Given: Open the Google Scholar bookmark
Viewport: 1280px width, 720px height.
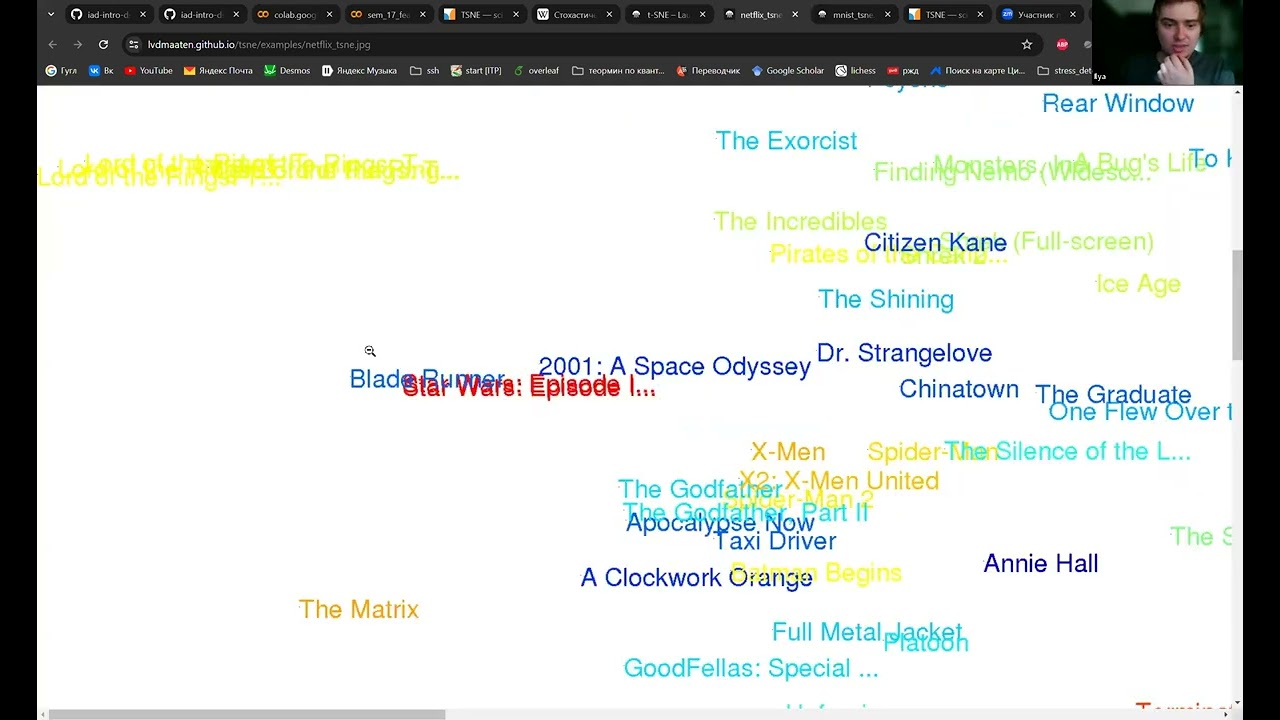Looking at the screenshot, I should click(788, 71).
